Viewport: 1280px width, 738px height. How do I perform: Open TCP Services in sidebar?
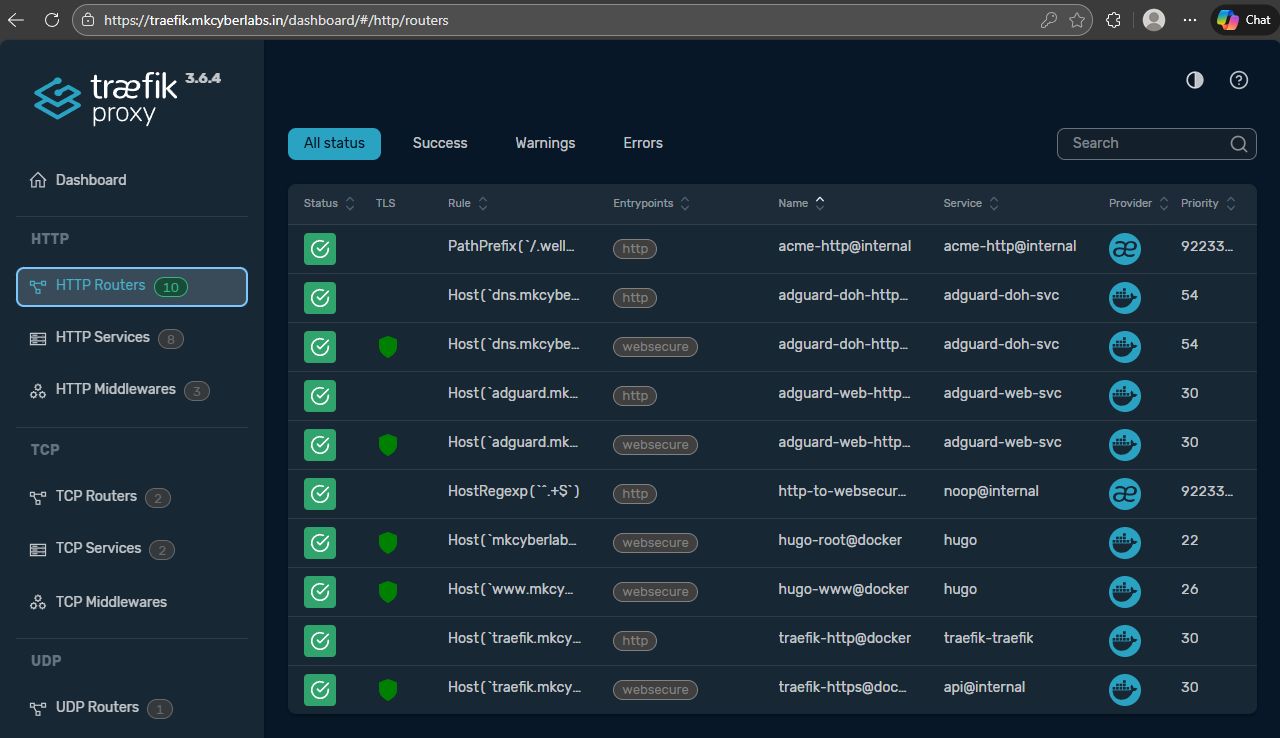point(132,549)
